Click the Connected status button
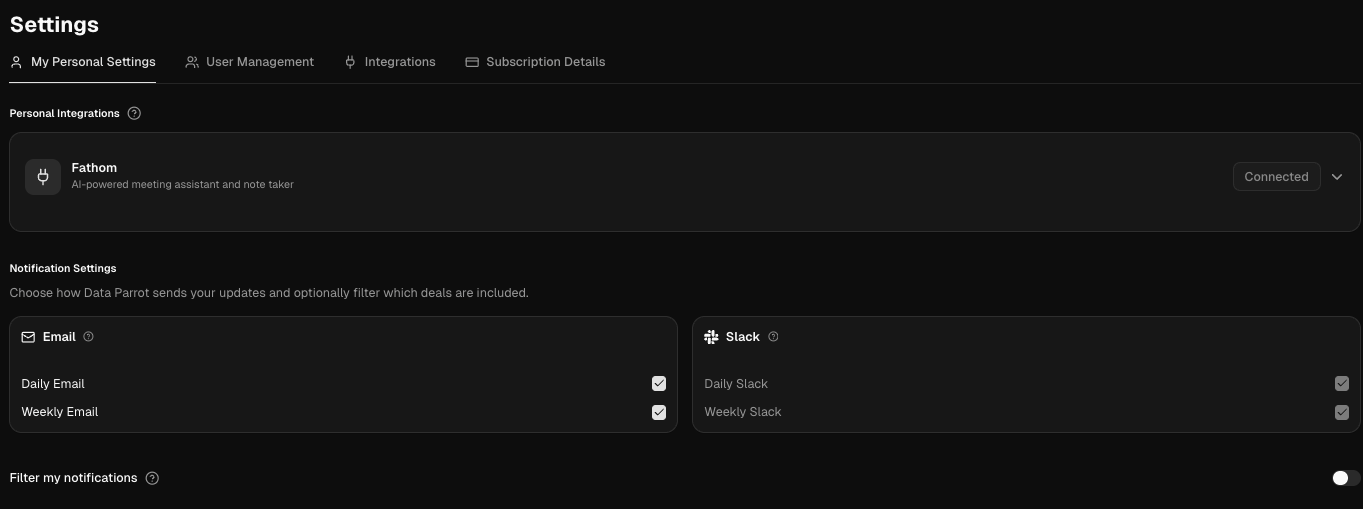1363x509 pixels. [x=1276, y=177]
